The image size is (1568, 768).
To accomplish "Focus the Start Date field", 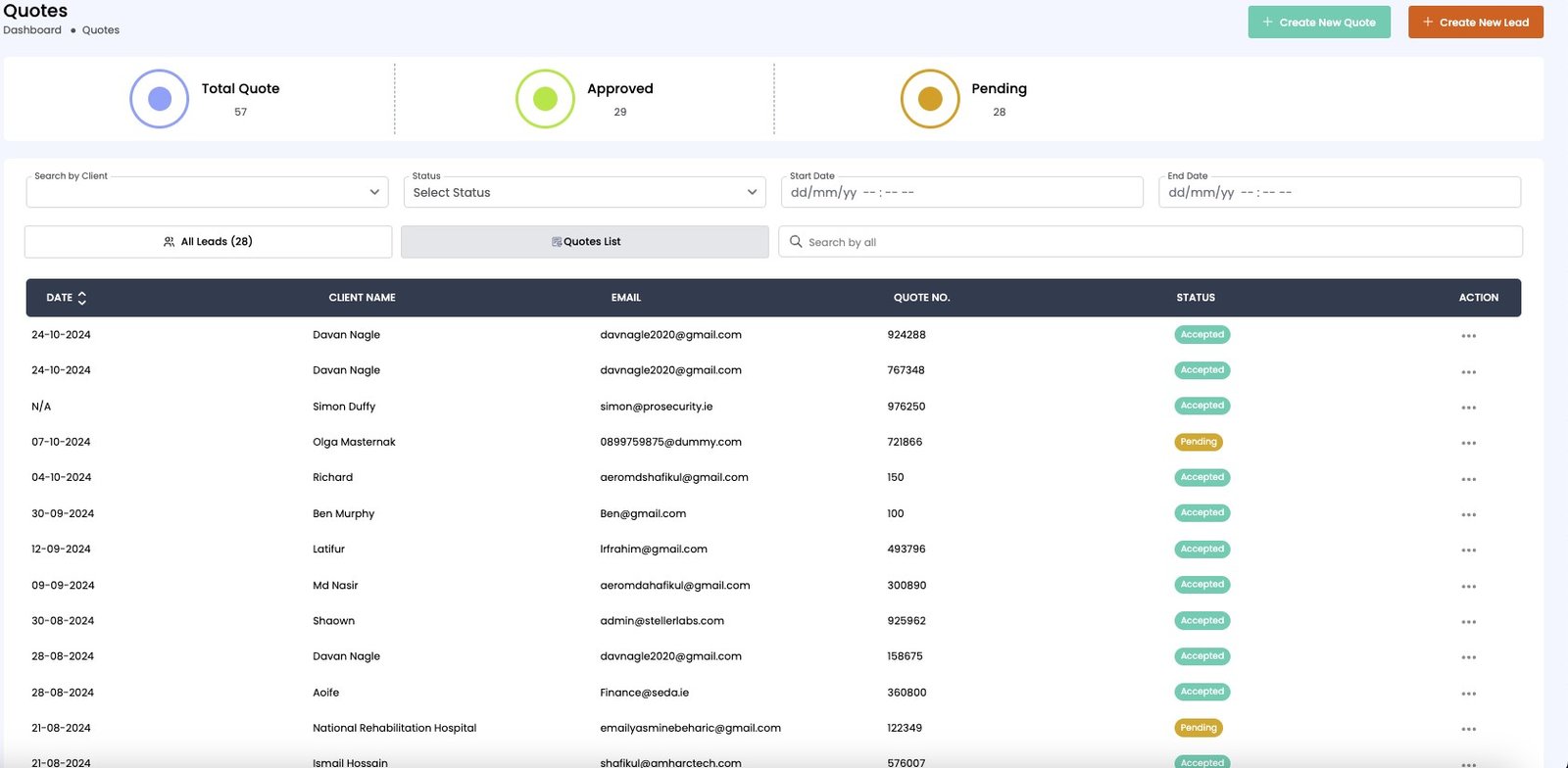I will 961,192.
